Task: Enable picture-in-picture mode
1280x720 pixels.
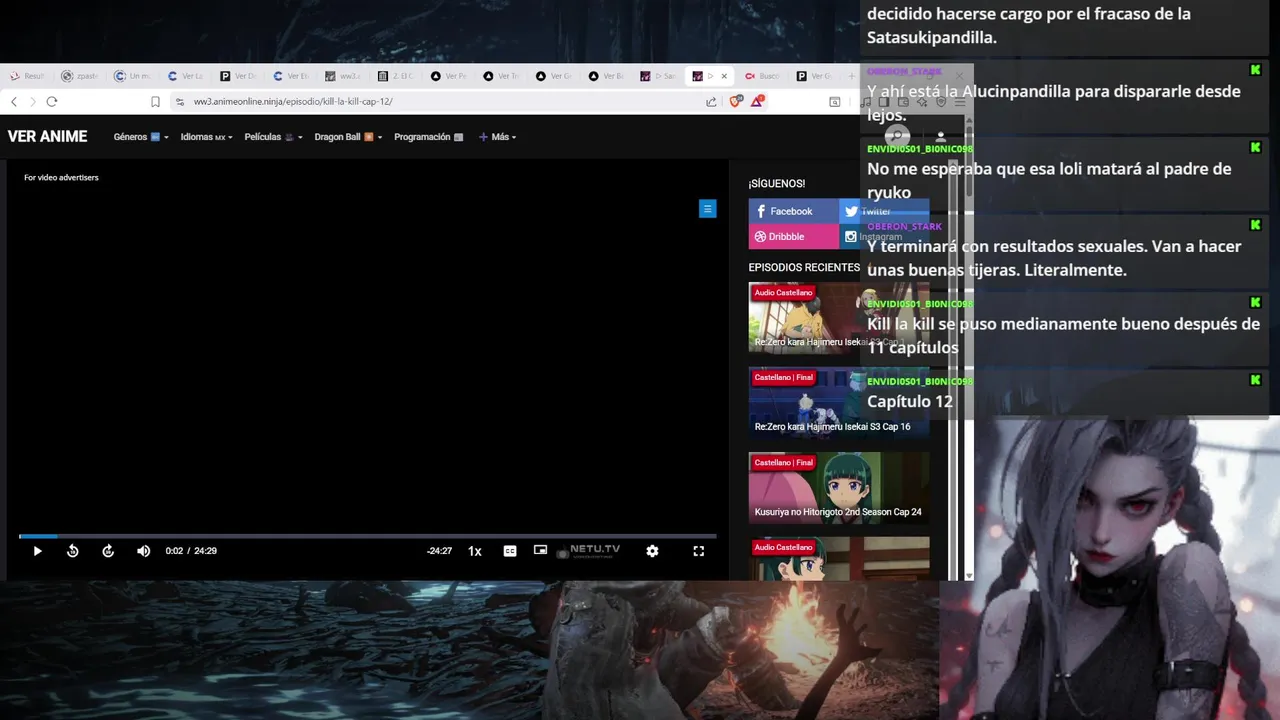Action: click(540, 550)
